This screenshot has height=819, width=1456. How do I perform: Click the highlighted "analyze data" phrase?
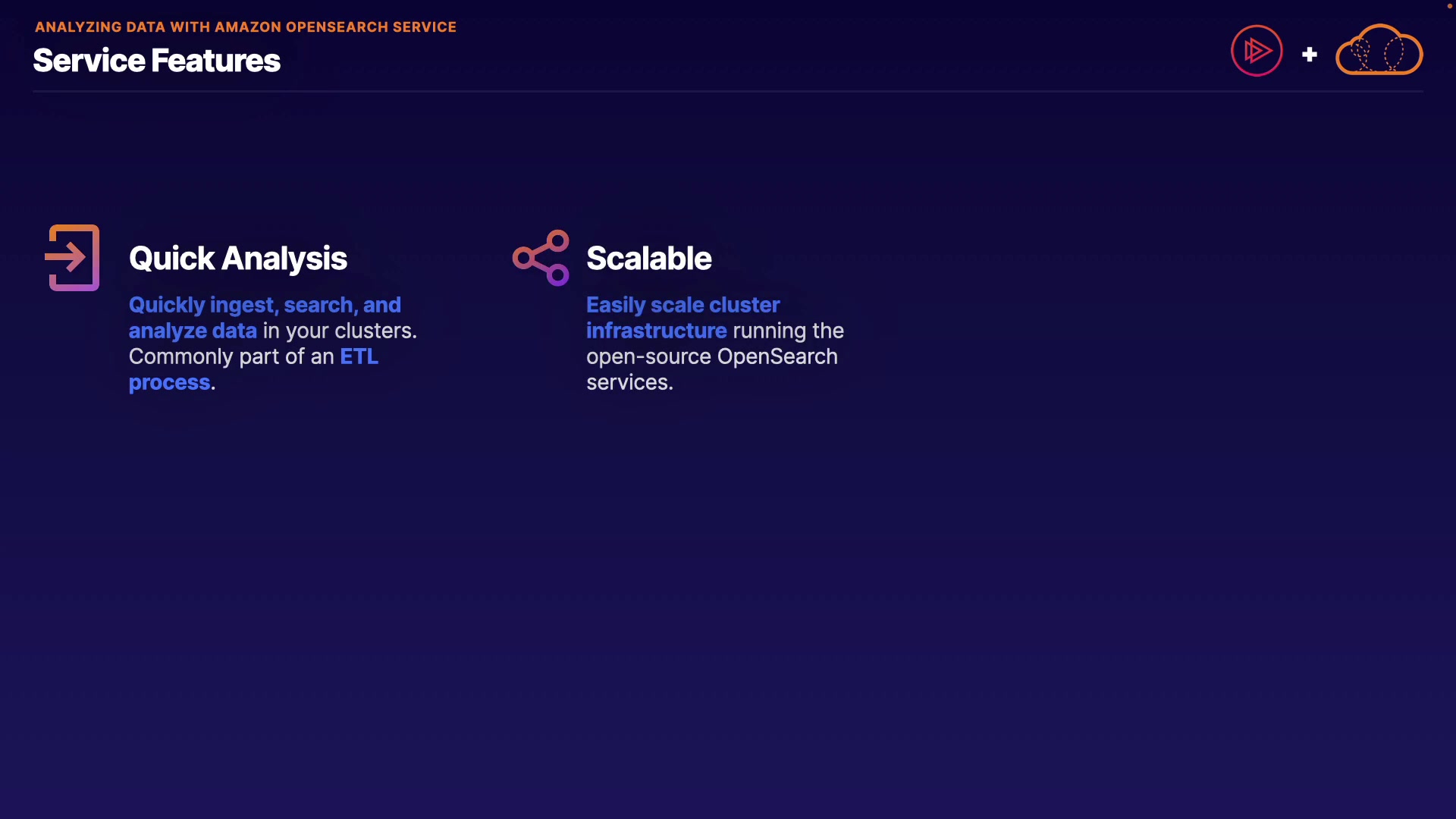point(193,331)
